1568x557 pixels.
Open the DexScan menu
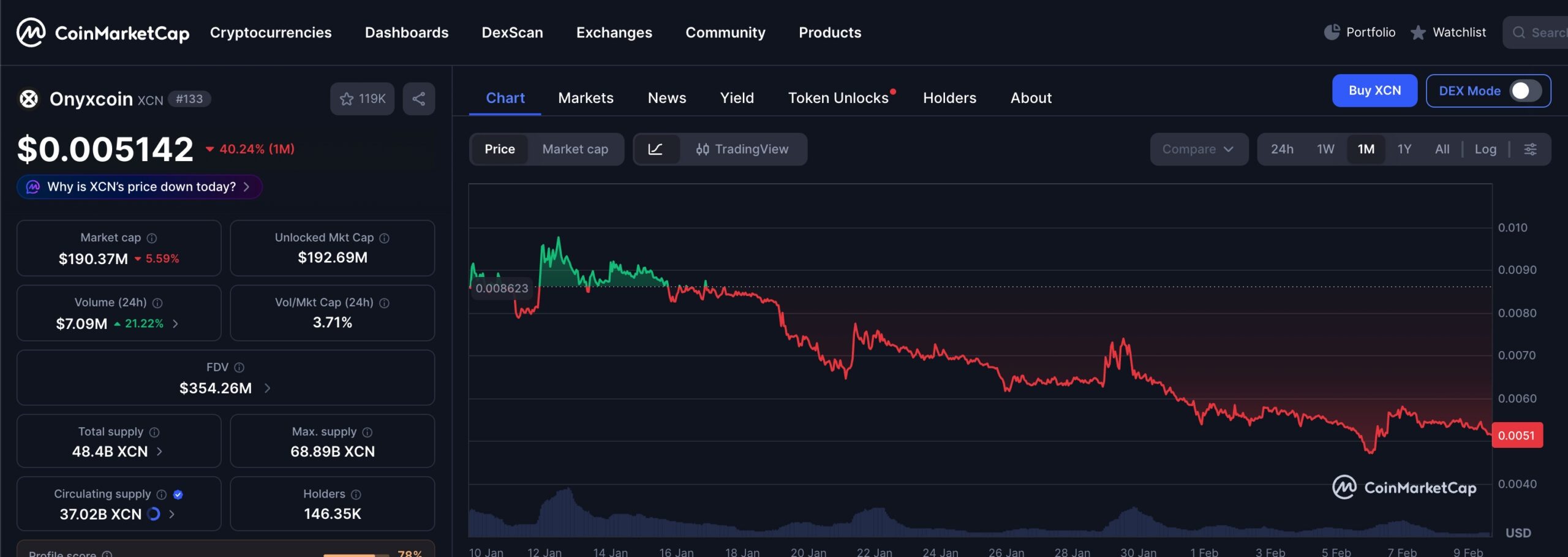click(x=512, y=32)
